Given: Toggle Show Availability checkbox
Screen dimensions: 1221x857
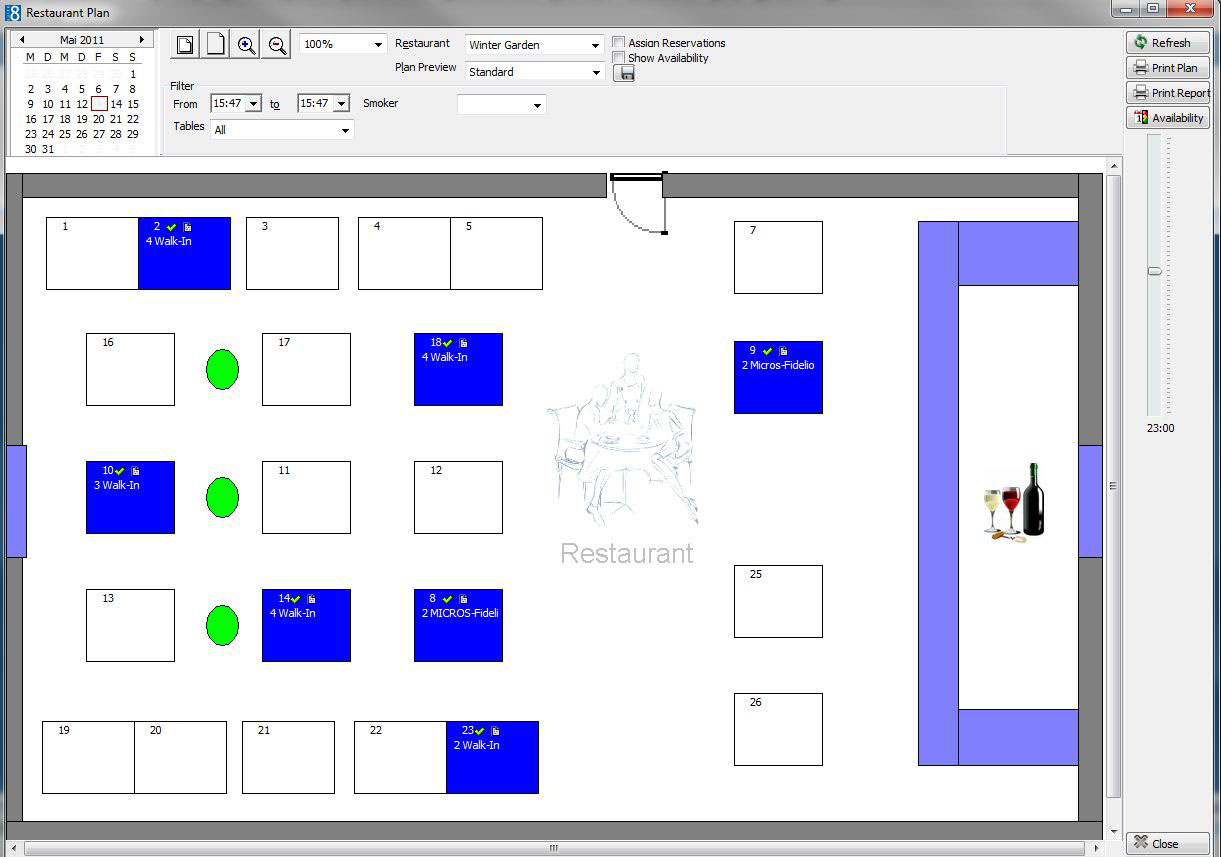Looking at the screenshot, I should point(619,58).
